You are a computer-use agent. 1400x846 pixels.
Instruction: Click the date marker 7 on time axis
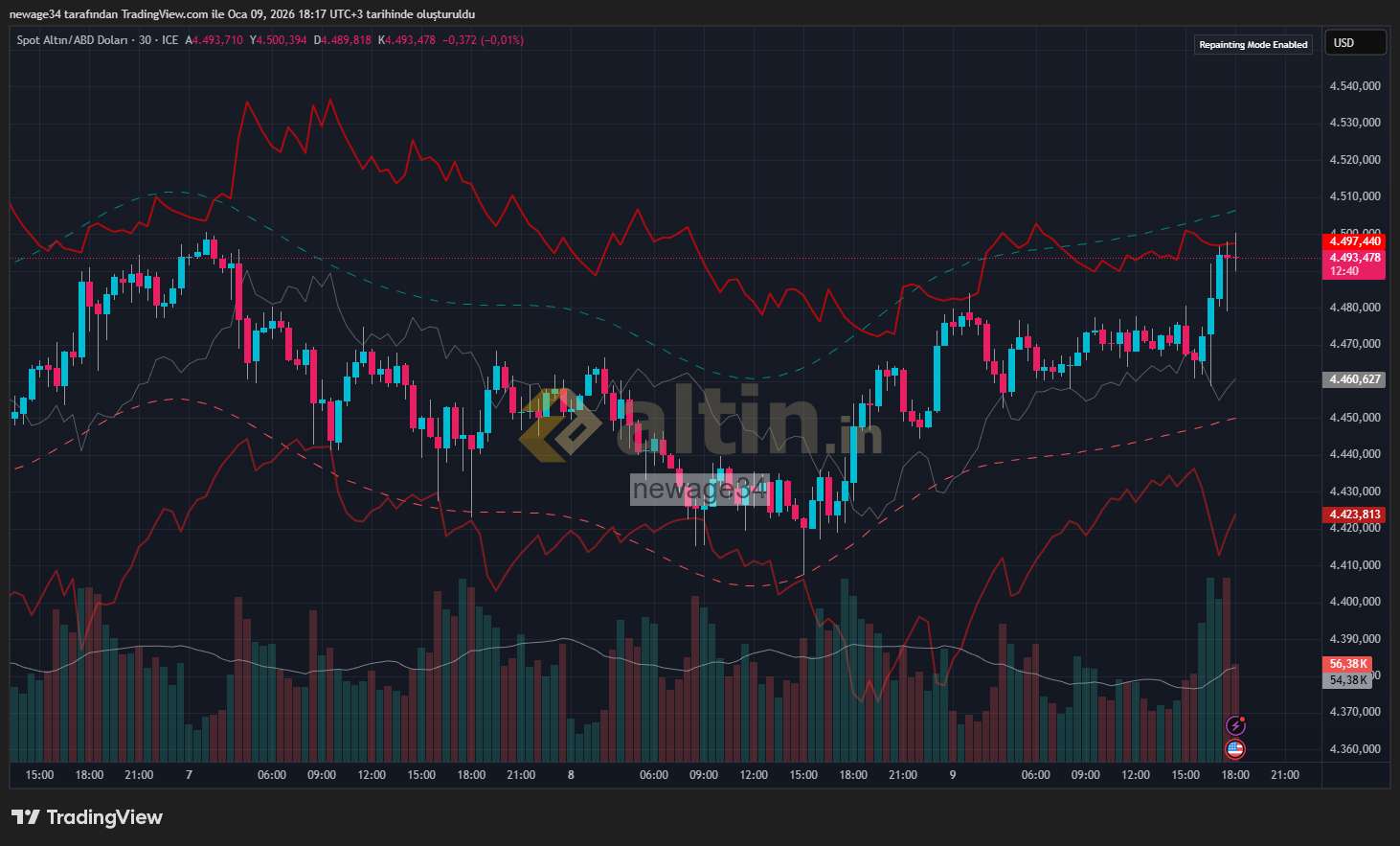click(x=189, y=775)
